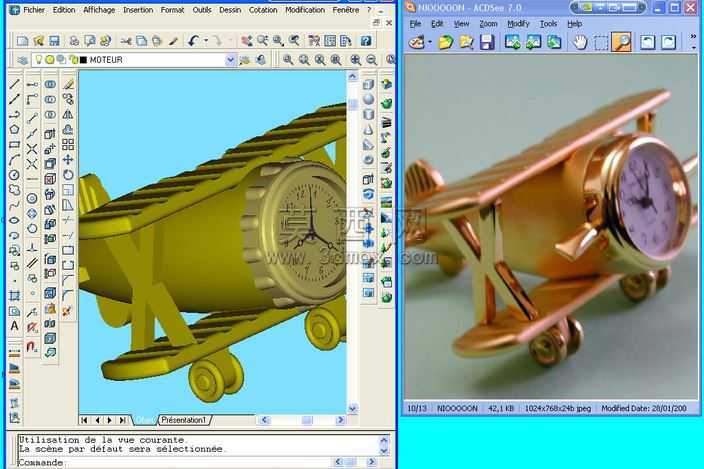This screenshot has height=469, width=704.
Task: Click the Save diskette icon in AutoCAD toolbar
Action: [x=54, y=41]
